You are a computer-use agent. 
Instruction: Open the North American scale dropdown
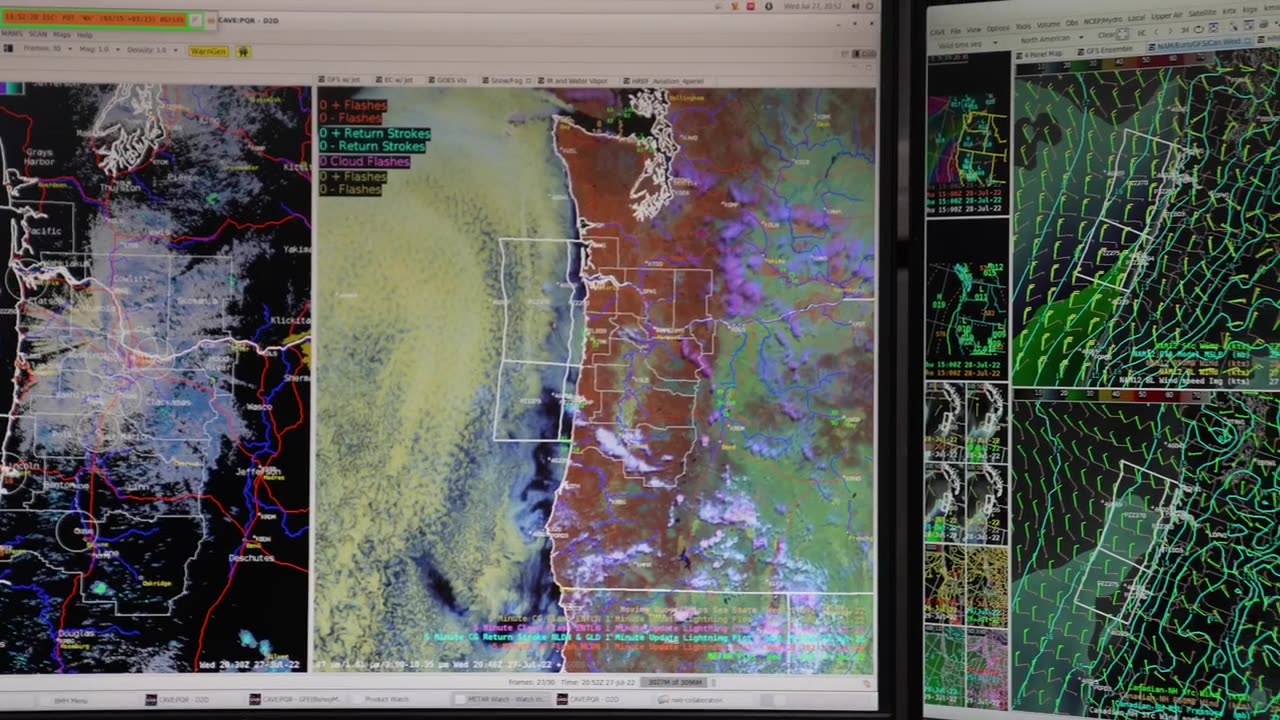click(1052, 38)
